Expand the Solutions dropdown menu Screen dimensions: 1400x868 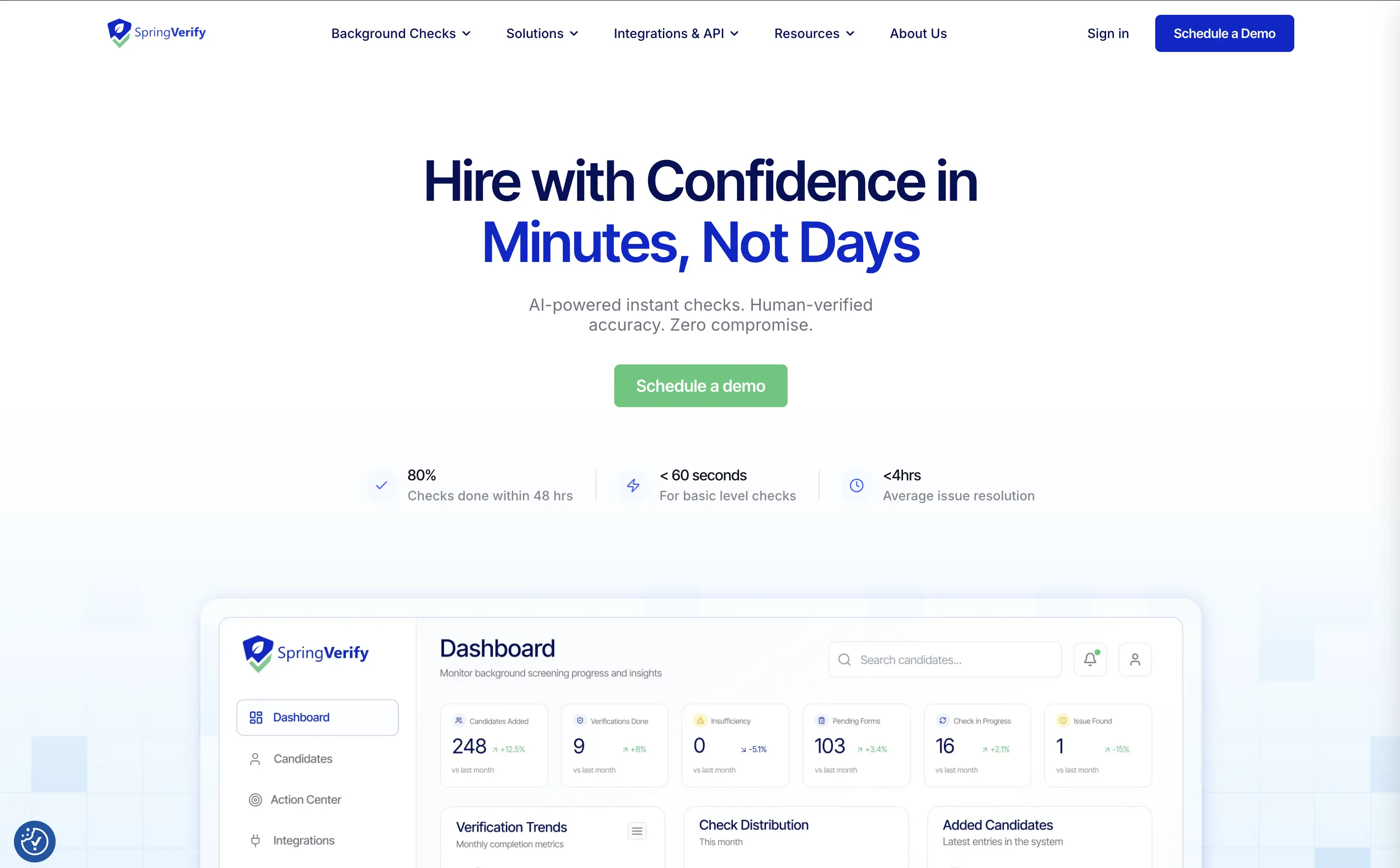(541, 33)
